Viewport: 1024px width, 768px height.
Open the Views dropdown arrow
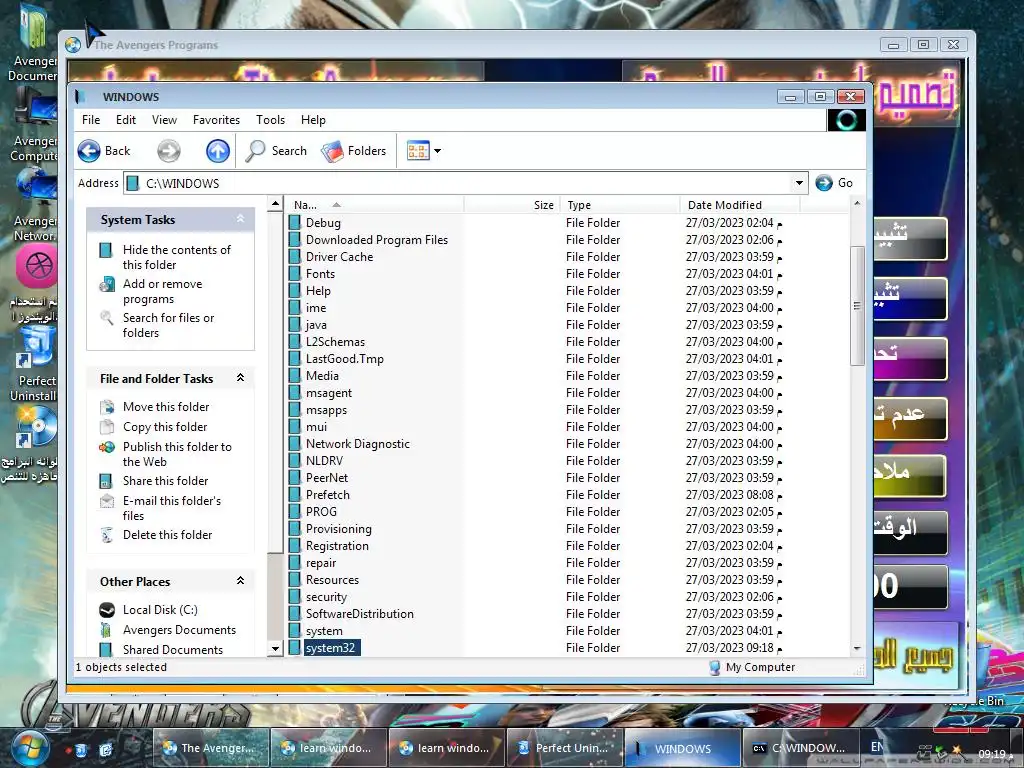coord(438,151)
